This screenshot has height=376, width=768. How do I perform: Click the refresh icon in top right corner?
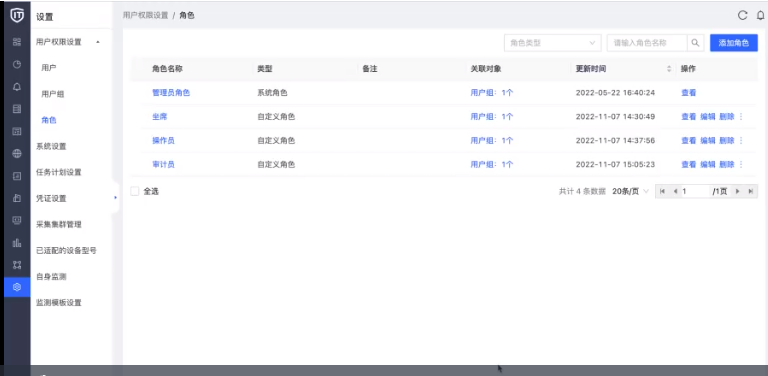point(743,15)
